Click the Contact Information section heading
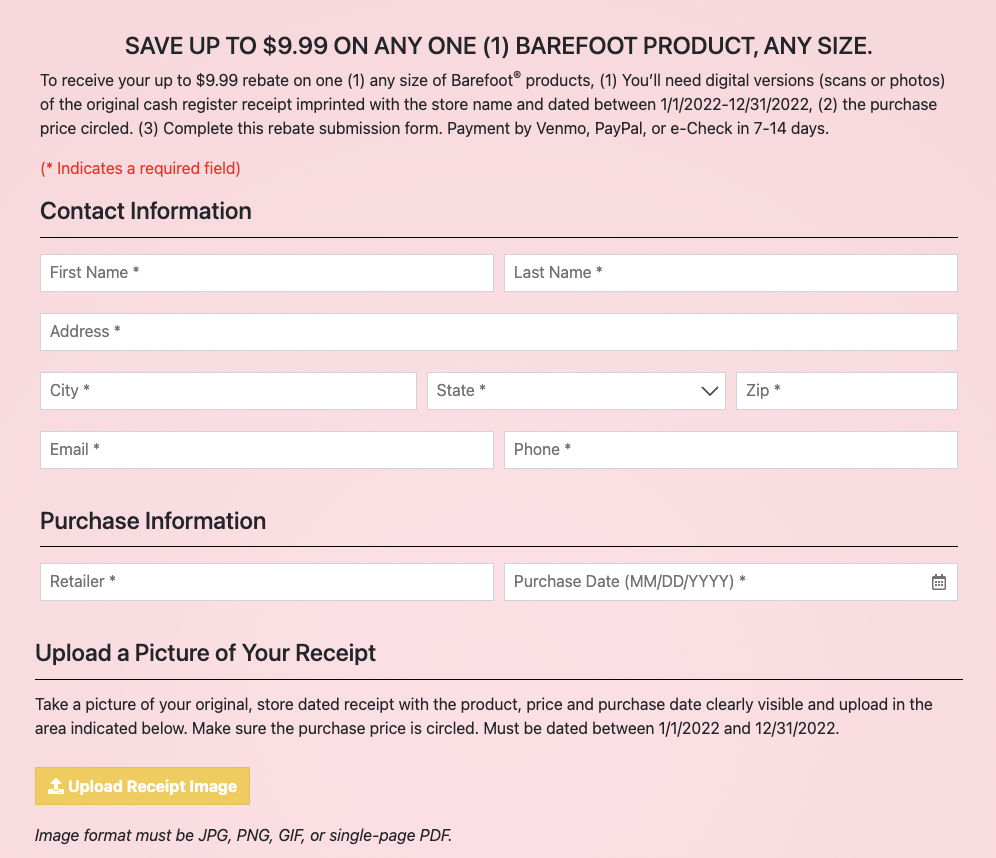Image resolution: width=996 pixels, height=858 pixels. [146, 211]
